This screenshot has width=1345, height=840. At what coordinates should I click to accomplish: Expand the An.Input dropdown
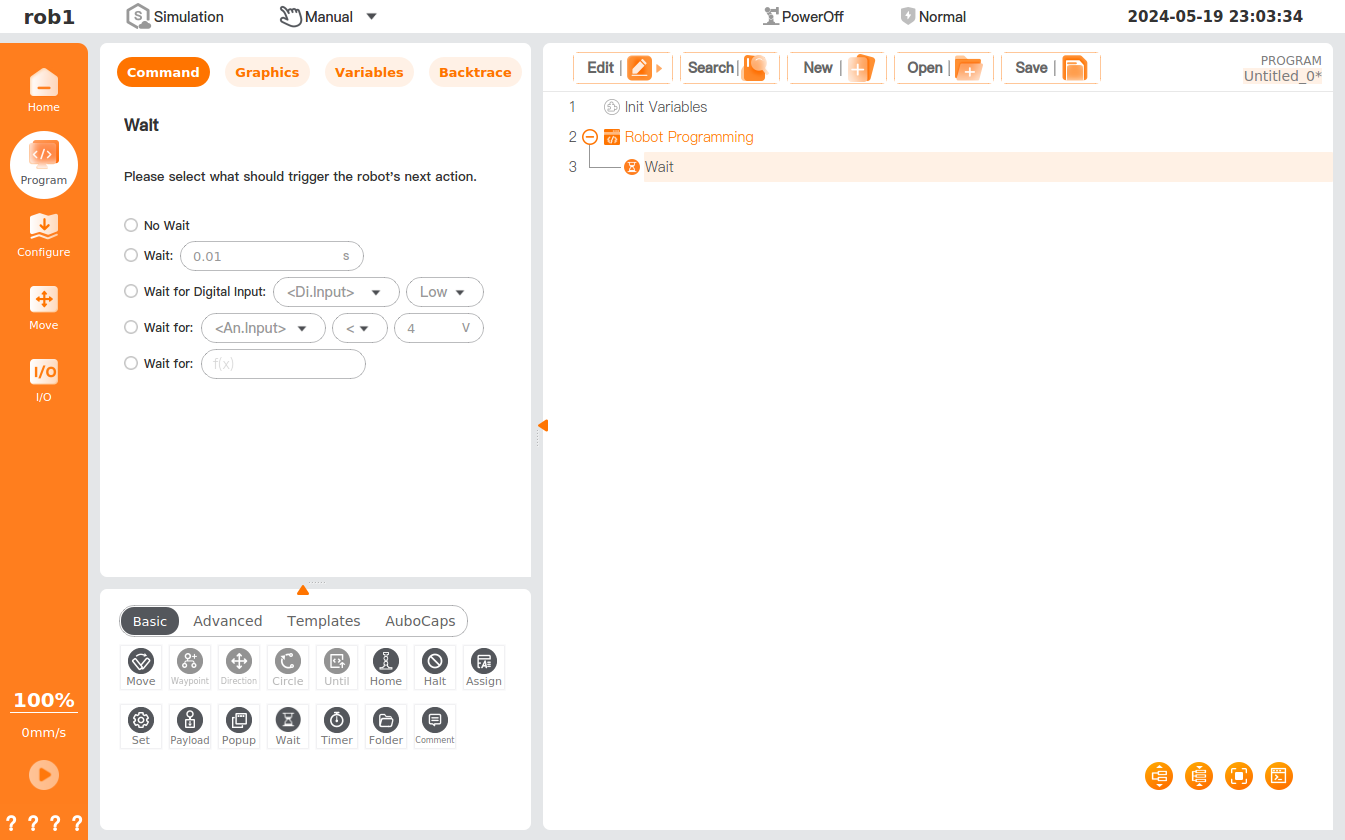pos(263,328)
